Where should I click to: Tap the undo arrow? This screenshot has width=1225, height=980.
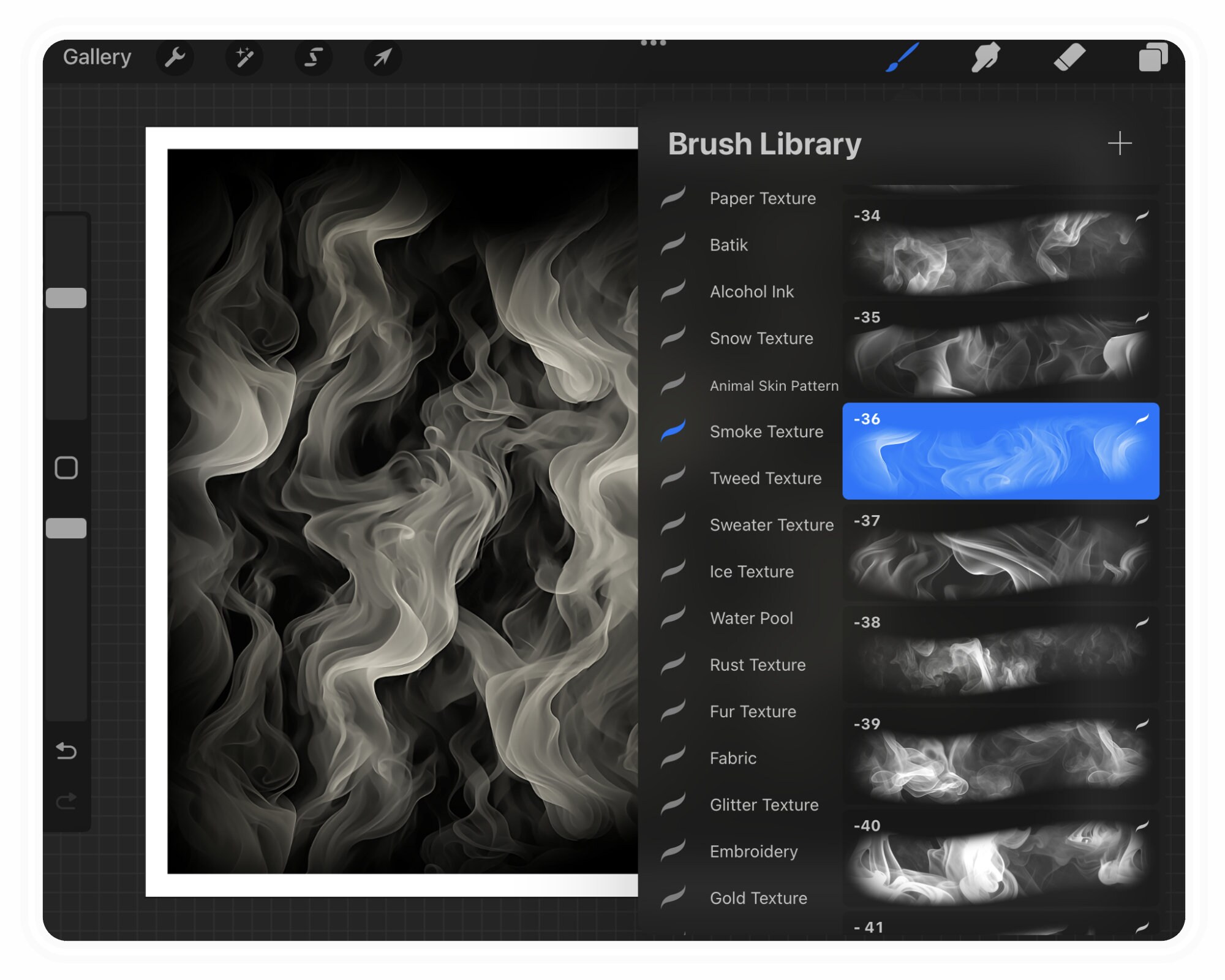click(66, 752)
